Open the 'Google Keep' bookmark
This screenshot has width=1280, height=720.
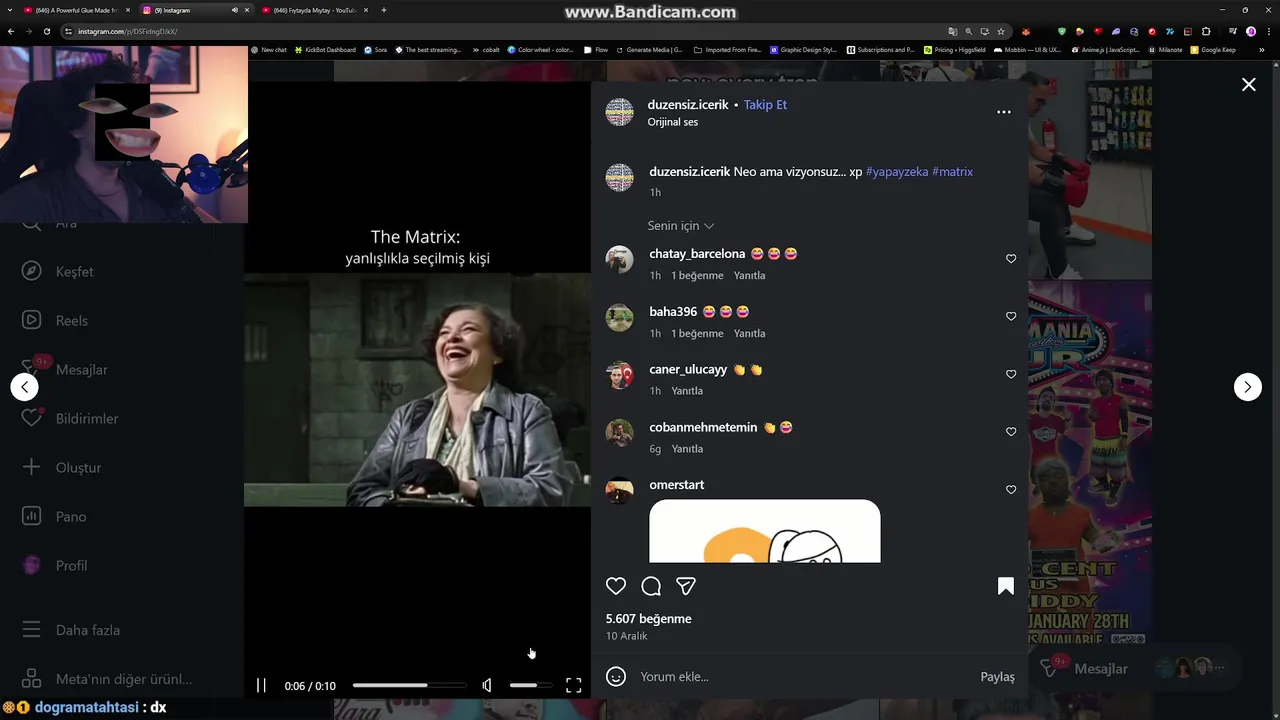point(1213,49)
